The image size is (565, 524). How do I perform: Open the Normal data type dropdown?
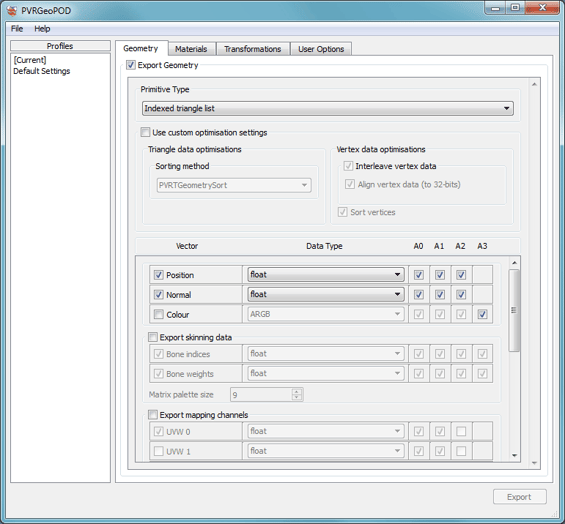coord(326,294)
